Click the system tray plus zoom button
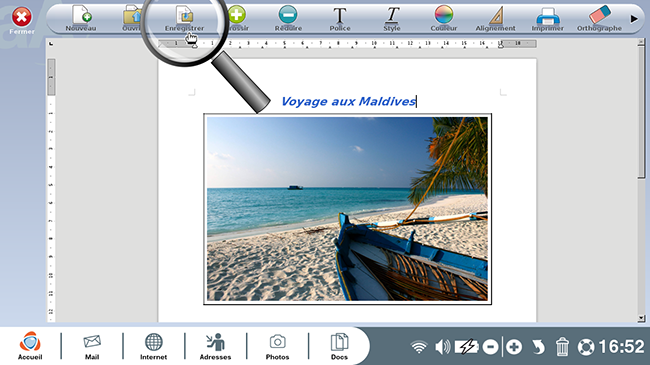Viewport: 650px width, 365px height. coord(514,347)
